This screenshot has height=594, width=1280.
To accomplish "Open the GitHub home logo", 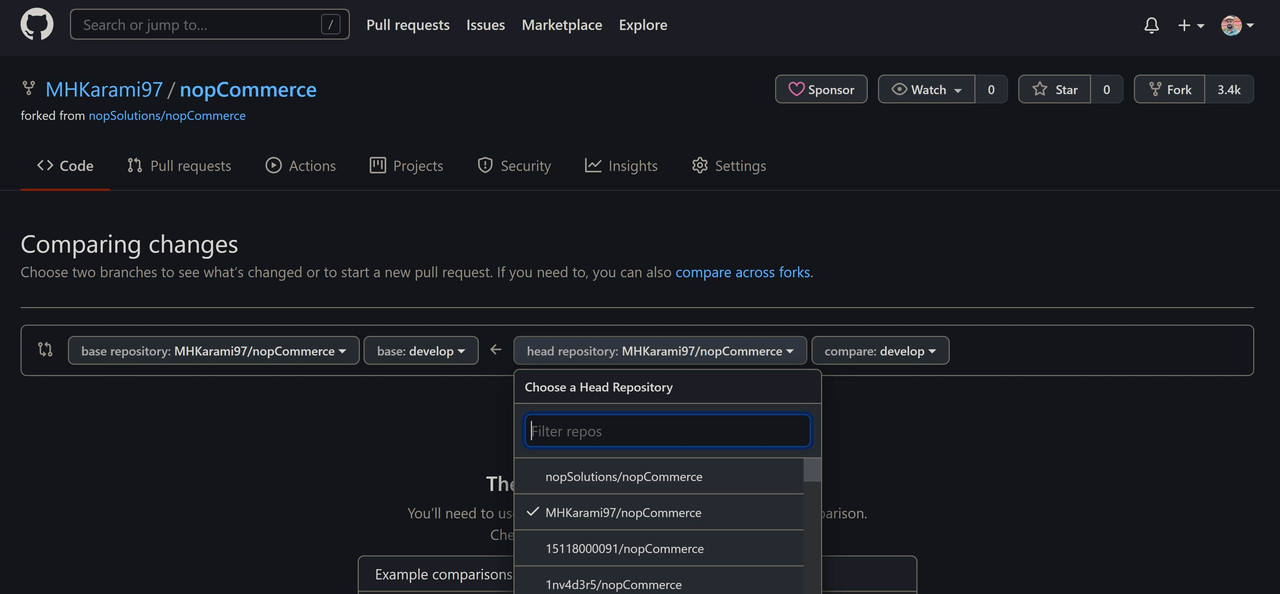I will pos(37,25).
